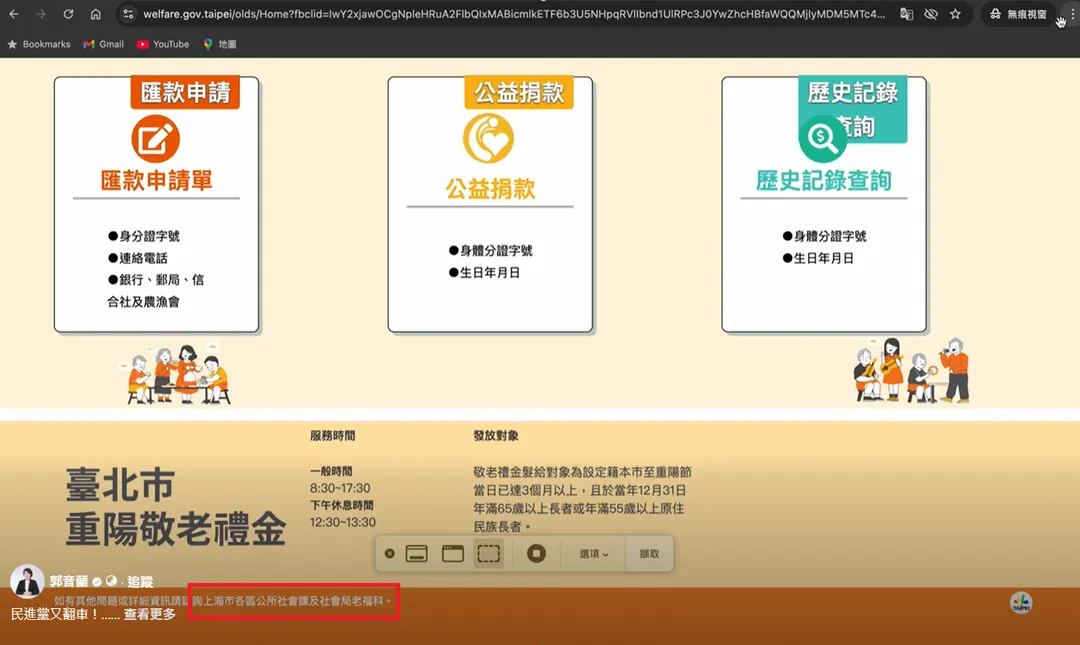Go back using browser back arrow

(x=14, y=14)
